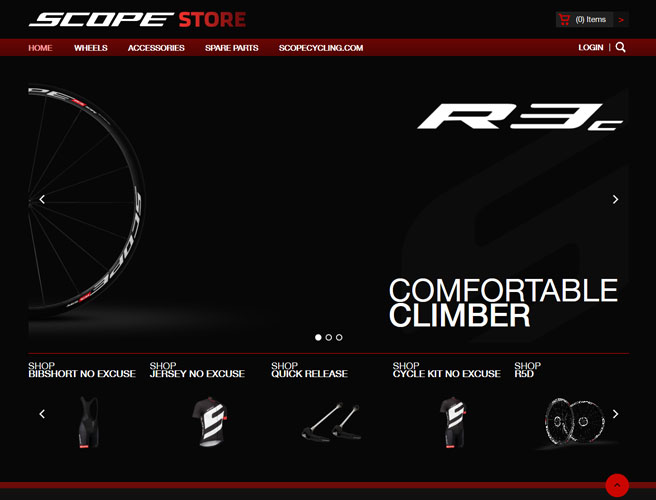Viewport: 656px width, 500px height.
Task: Open the shopping cart icon
Action: [x=564, y=20]
